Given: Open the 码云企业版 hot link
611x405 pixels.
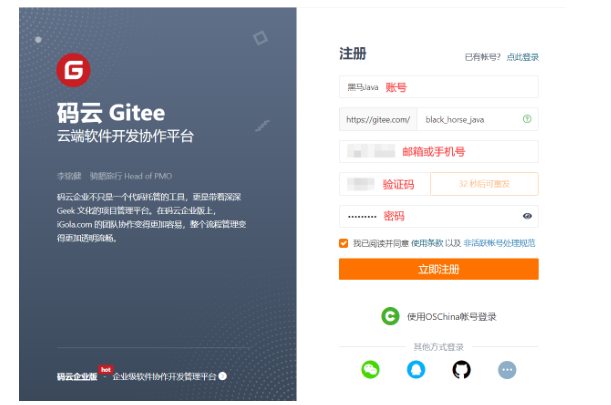Looking at the screenshot, I should pyautogui.click(x=77, y=377).
